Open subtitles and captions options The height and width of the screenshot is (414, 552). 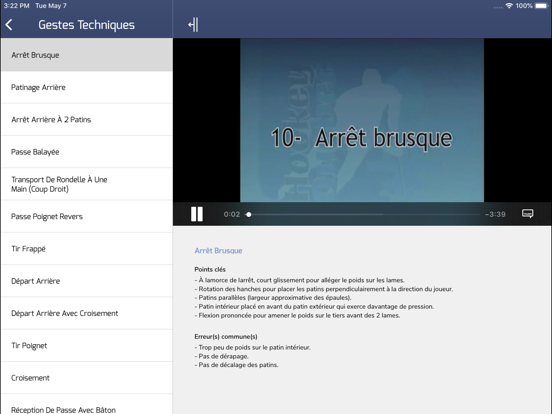527,213
